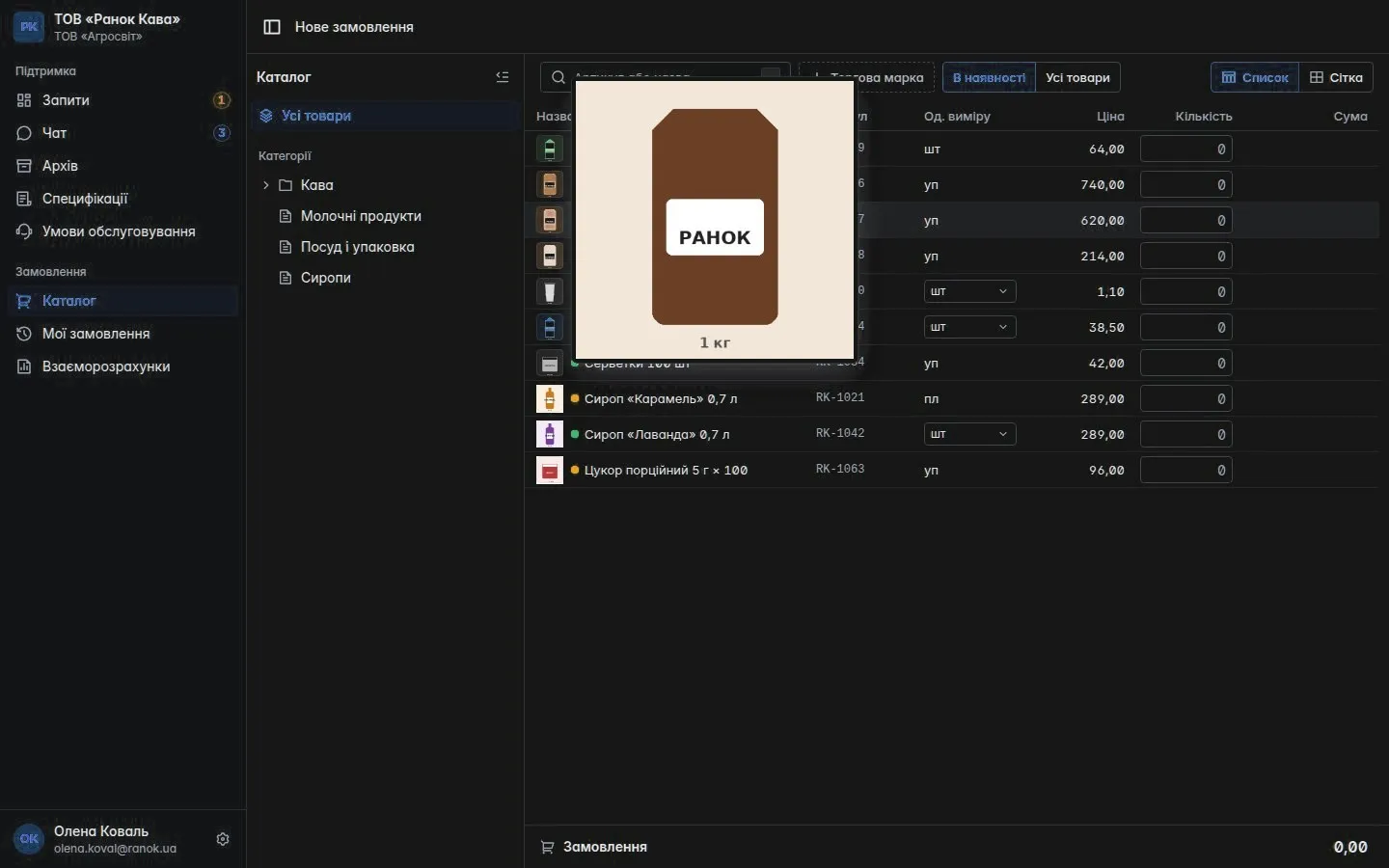Screen dimensions: 1389x868
Task: Switch to Сітка grid view
Action: click(x=1336, y=77)
